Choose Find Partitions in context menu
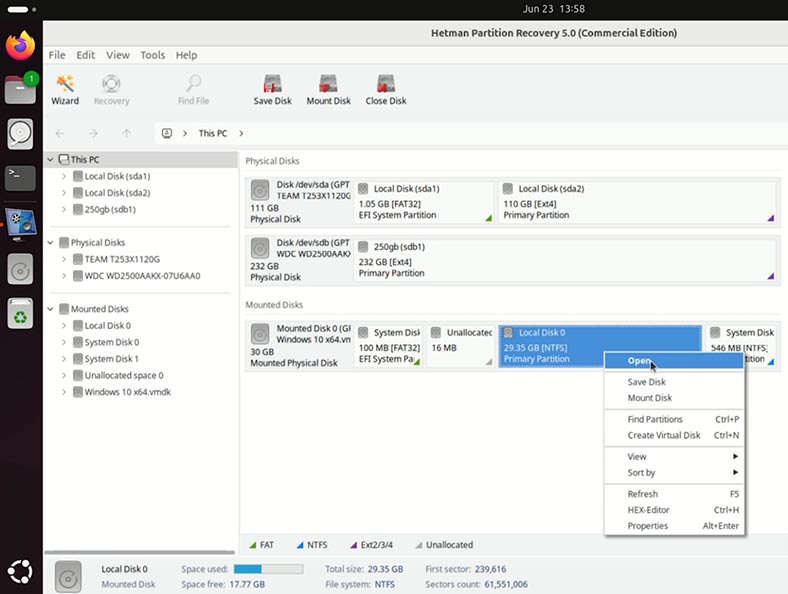This screenshot has height=594, width=788. click(673, 419)
